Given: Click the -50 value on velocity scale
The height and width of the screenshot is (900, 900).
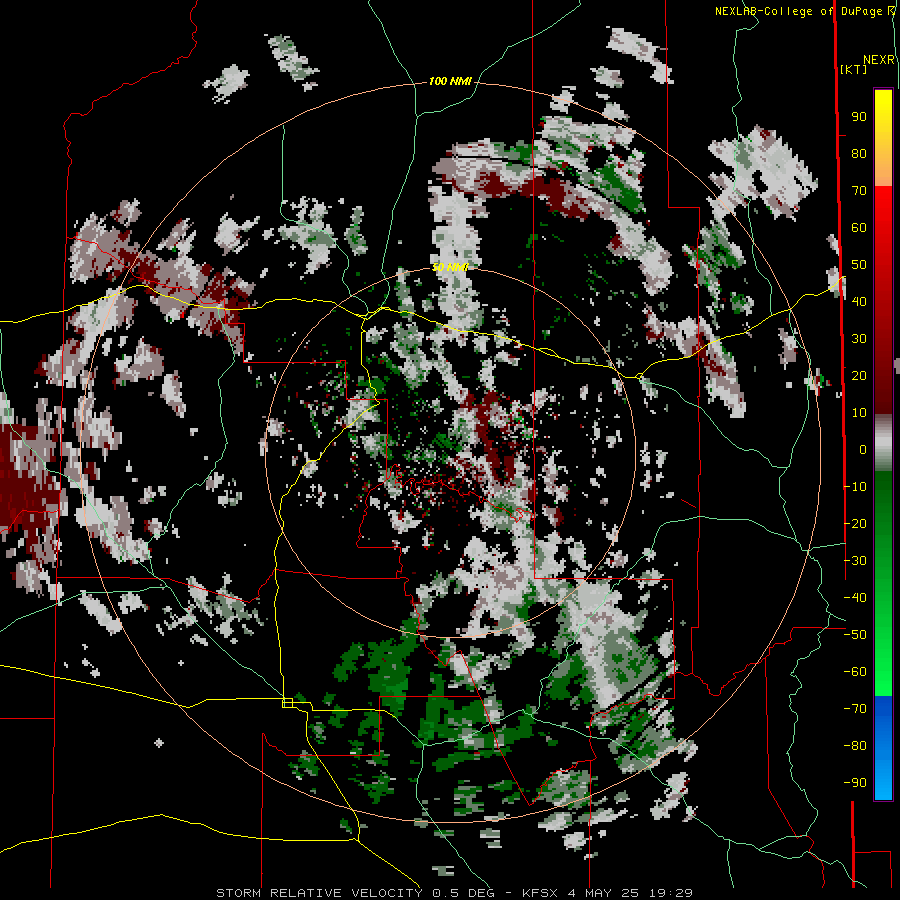Looking at the screenshot, I should tap(855, 635).
